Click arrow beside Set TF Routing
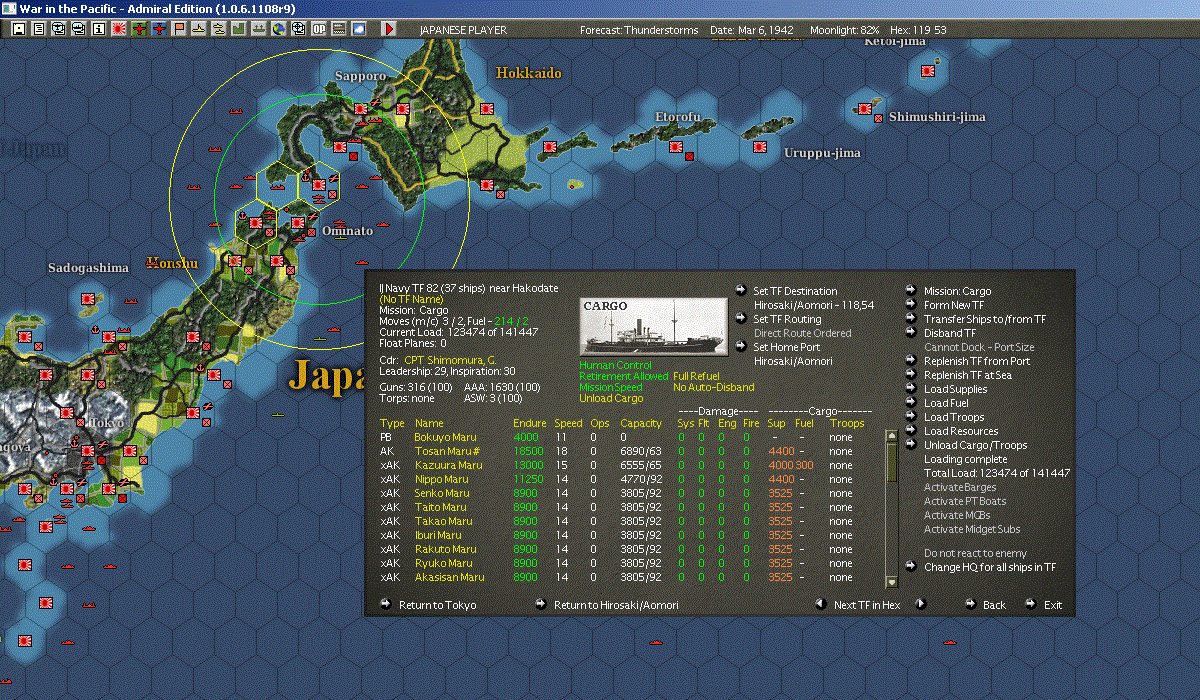The image size is (1200, 700). (x=739, y=319)
